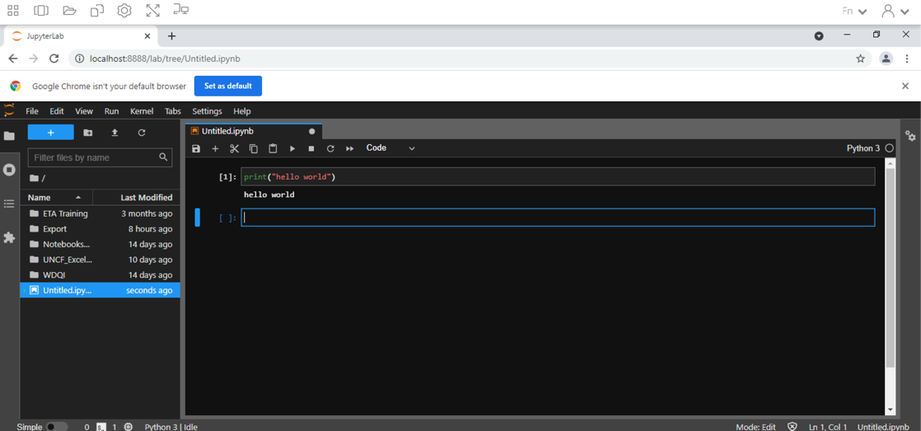The image size is (921, 431).
Task: Open the Running Terminals and Kernels sidebar icon
Action: click(x=10, y=169)
